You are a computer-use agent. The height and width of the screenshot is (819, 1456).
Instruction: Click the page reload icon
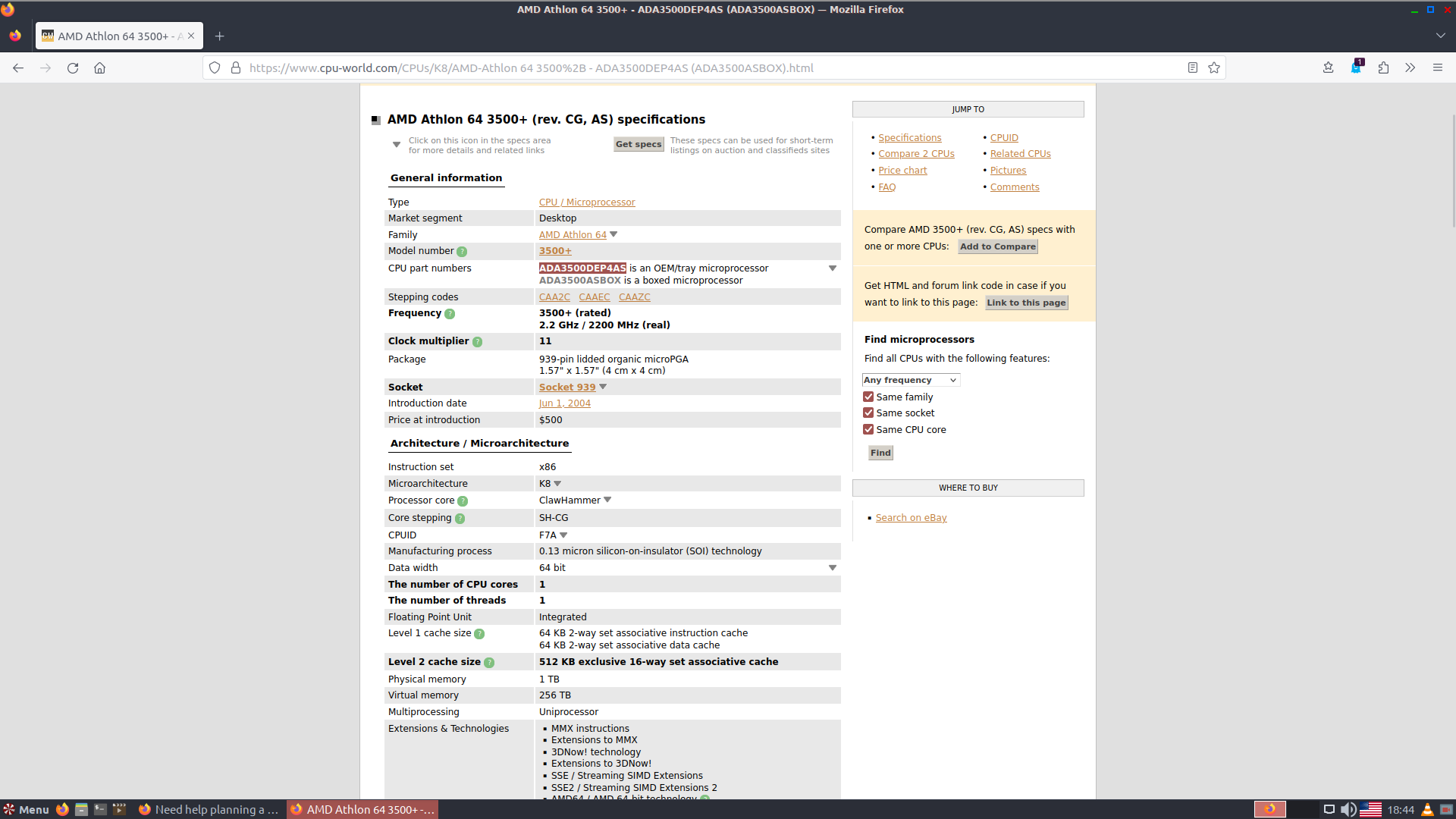tap(72, 67)
